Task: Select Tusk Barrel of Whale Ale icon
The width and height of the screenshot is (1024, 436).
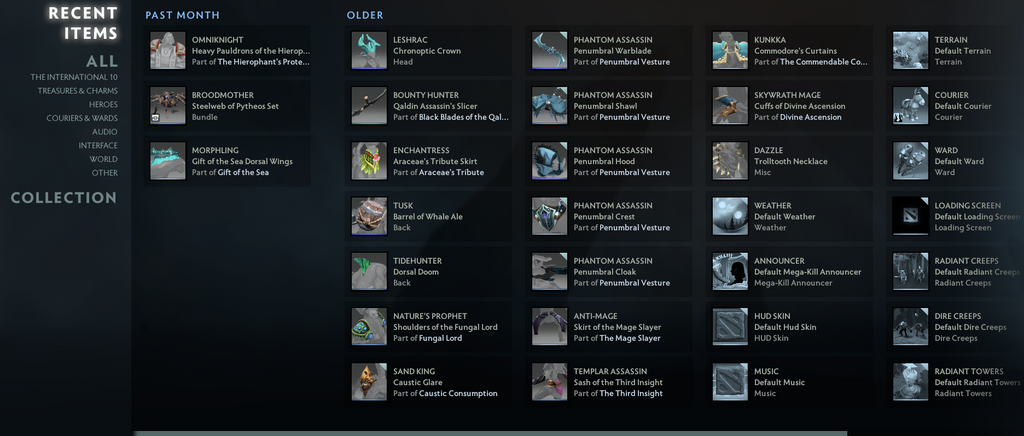Action: [x=369, y=216]
